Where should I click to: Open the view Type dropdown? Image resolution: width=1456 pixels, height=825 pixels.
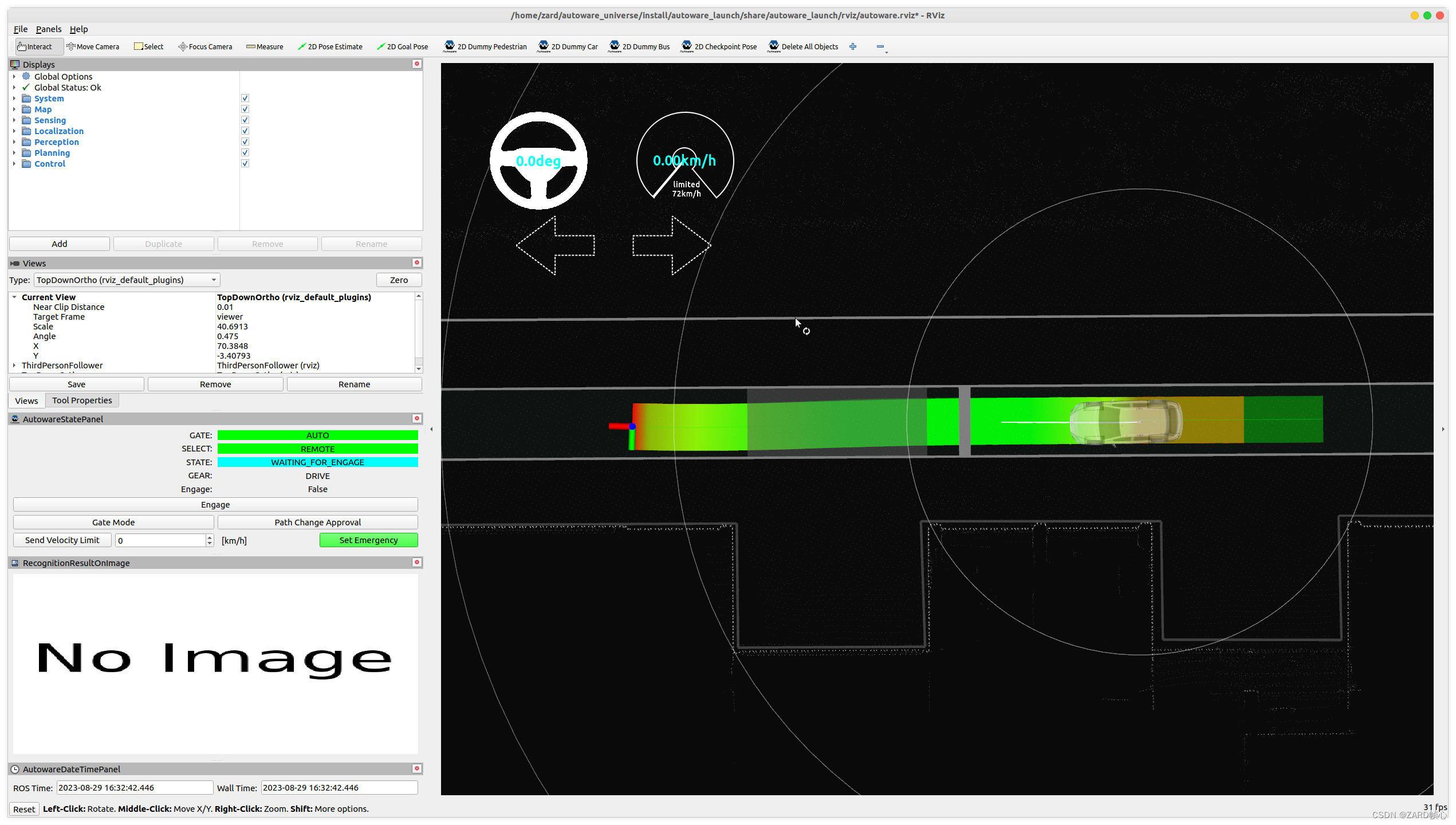tap(127, 280)
